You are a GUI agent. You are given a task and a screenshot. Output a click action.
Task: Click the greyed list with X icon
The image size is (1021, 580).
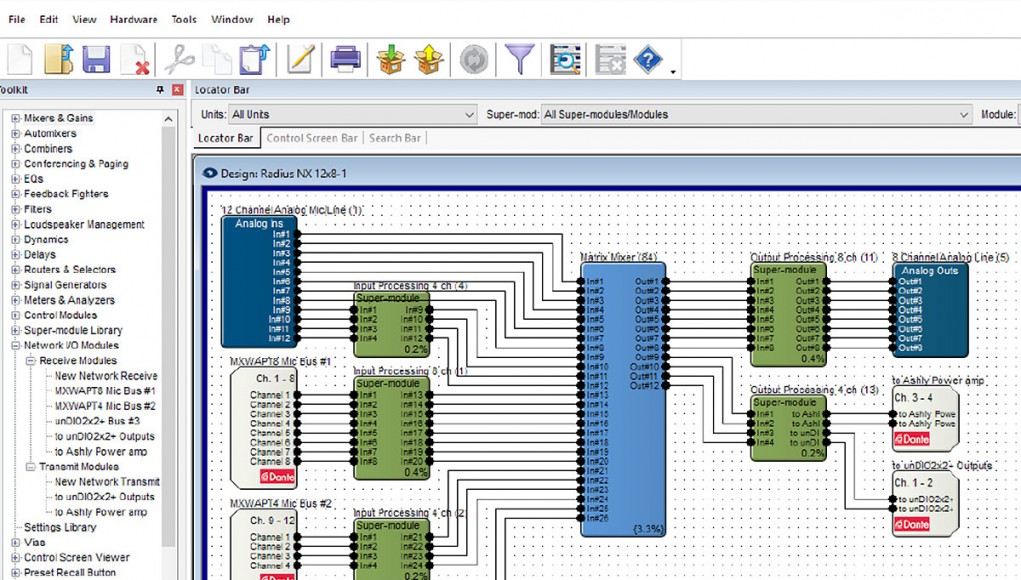(x=610, y=59)
